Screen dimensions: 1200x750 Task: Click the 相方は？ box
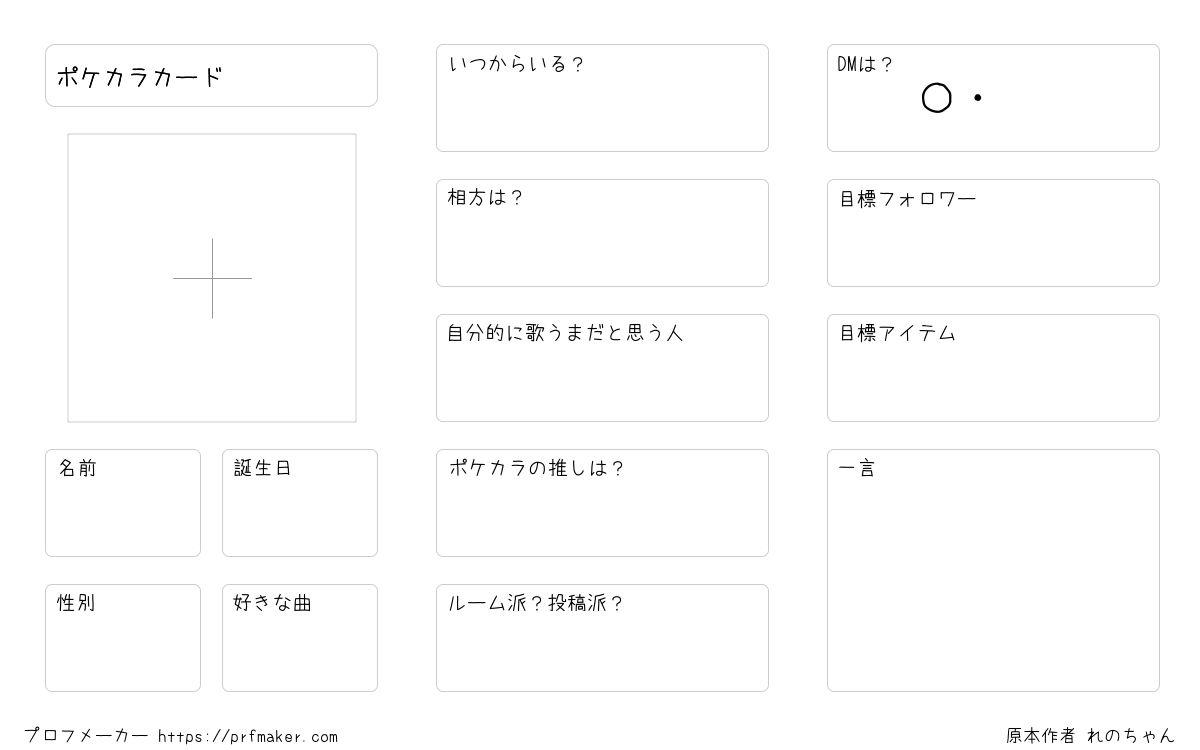coord(602,233)
